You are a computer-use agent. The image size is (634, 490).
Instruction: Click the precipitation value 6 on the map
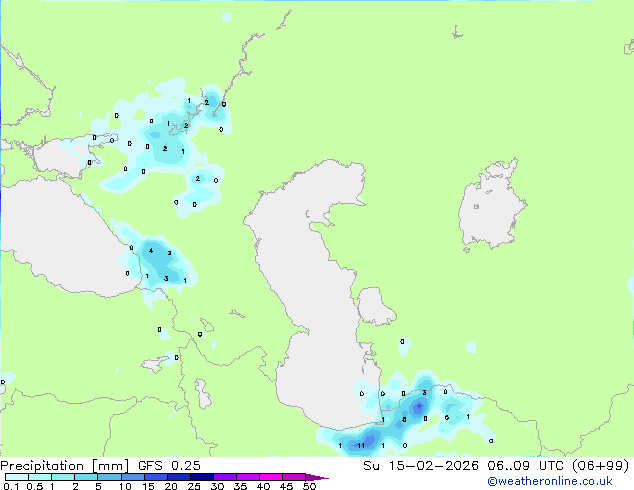pyautogui.click(x=446, y=418)
